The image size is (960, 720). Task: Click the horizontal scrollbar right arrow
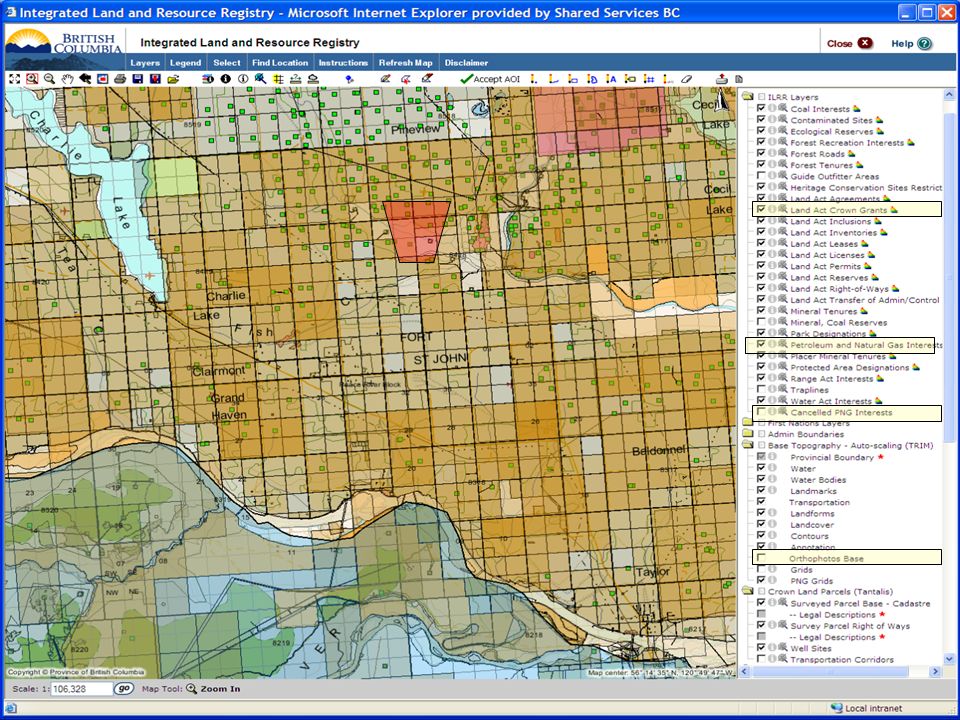click(x=935, y=672)
